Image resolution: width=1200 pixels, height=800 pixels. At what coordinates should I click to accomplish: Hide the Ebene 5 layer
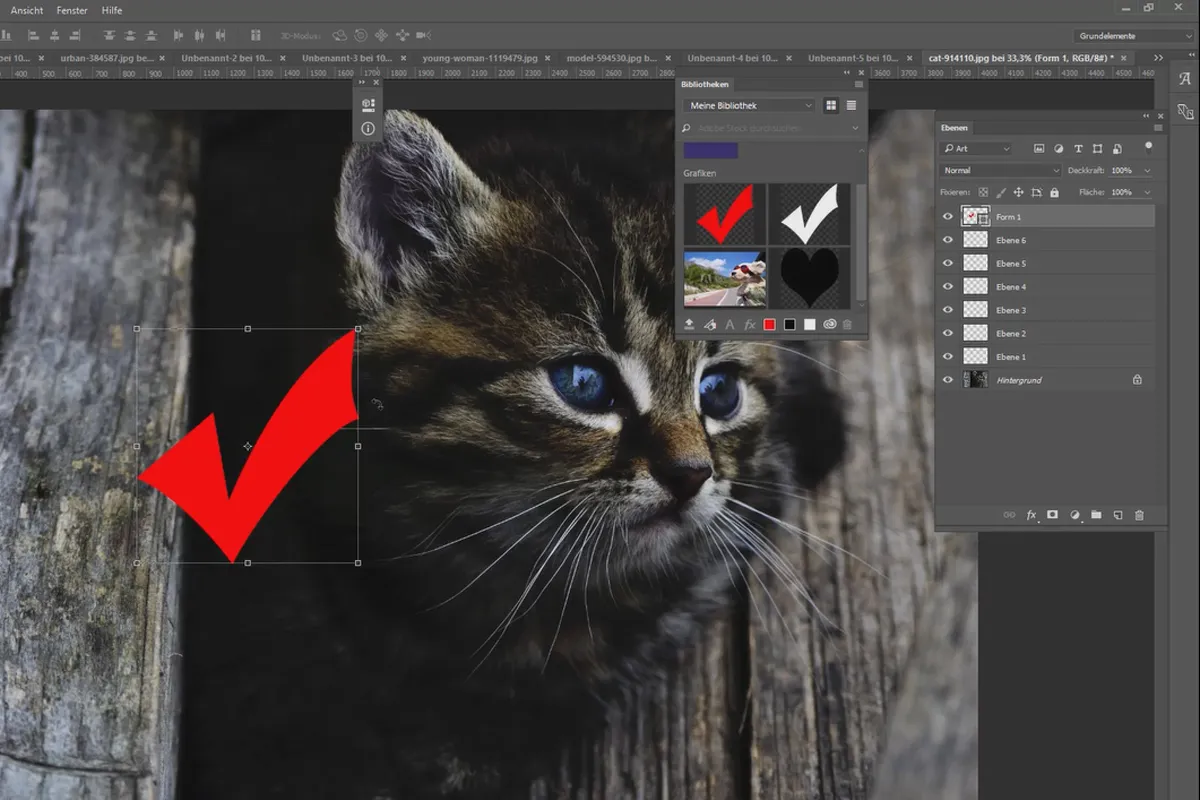(948, 263)
